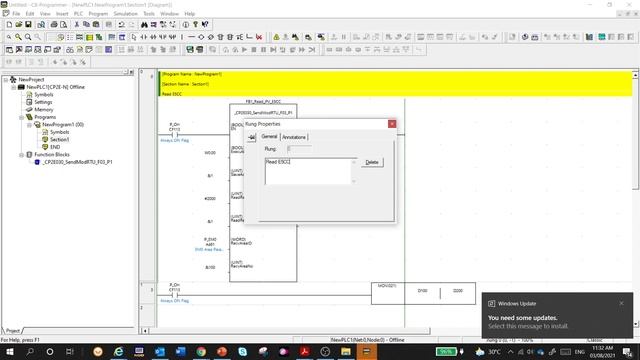The height and width of the screenshot is (360, 640).
Task: Click the Open project folder icon
Action: tap(19, 24)
